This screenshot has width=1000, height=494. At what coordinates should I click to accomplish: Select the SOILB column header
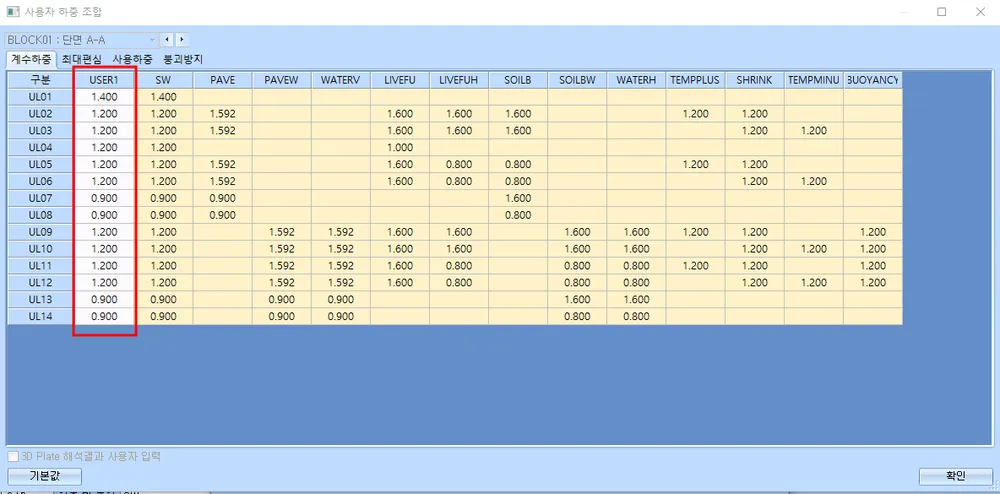click(x=518, y=80)
